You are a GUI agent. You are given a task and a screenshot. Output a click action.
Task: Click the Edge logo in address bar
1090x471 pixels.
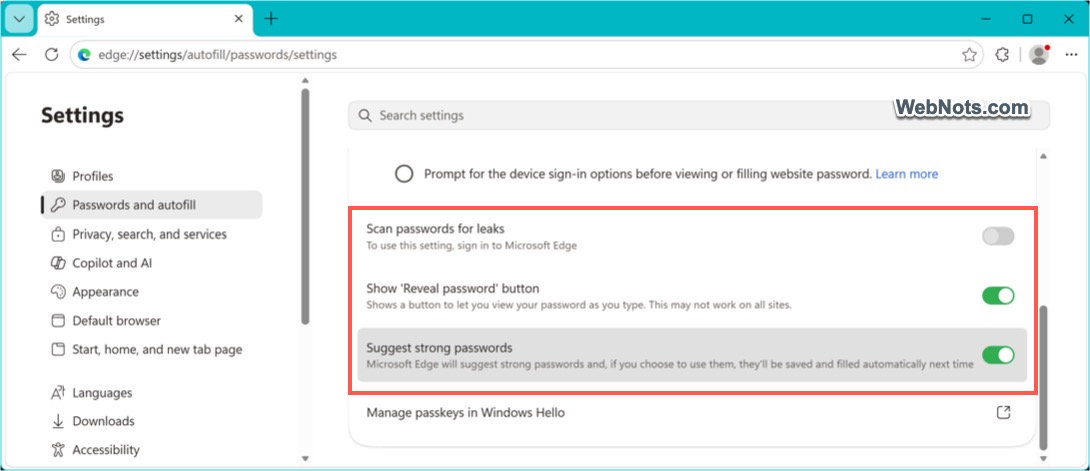85,55
